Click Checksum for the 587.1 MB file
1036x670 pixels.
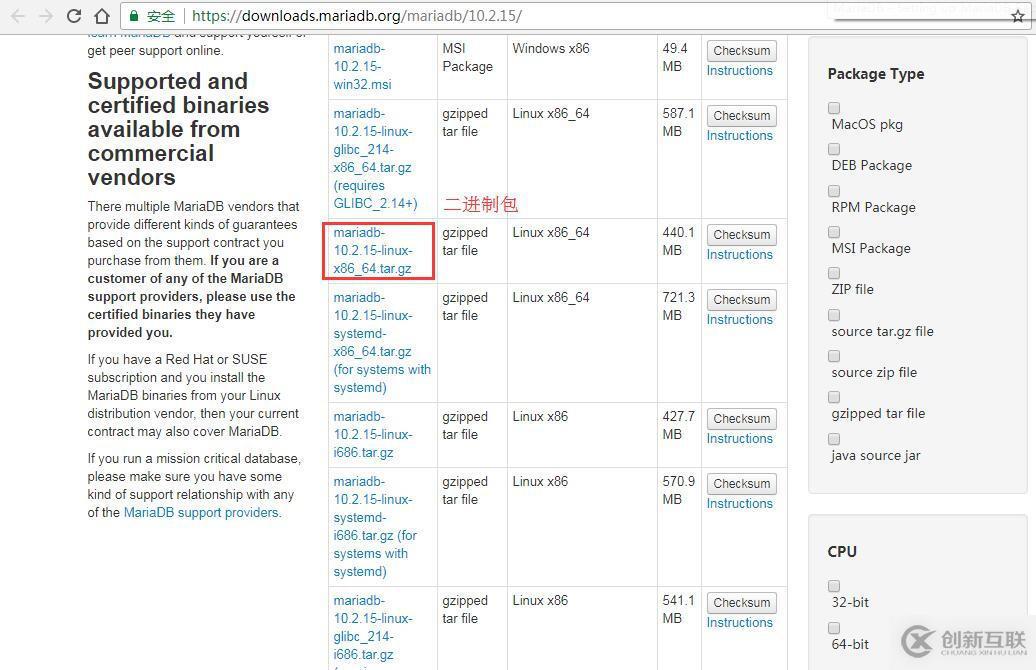[x=741, y=116]
